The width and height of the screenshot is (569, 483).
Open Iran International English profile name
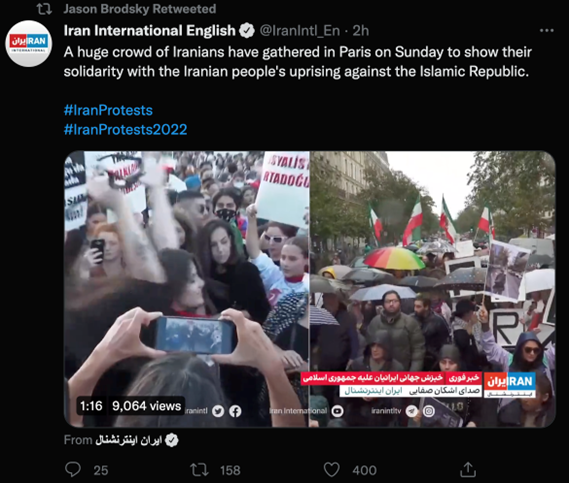point(150,31)
